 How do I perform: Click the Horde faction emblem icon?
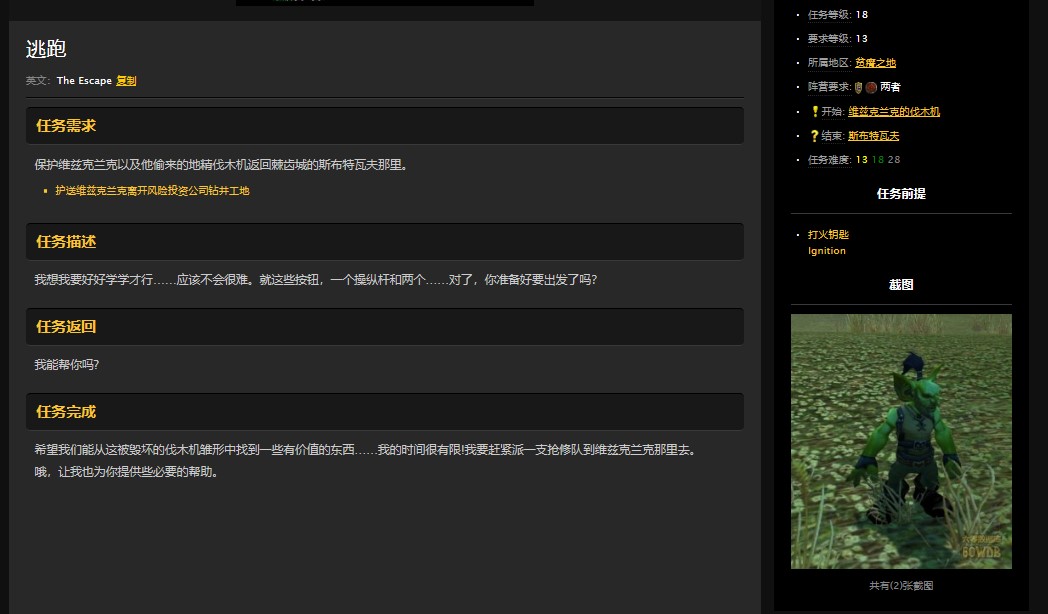(x=871, y=87)
